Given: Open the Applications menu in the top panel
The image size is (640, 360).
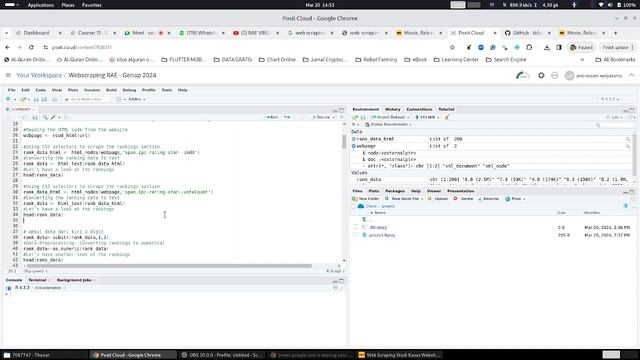Looking at the screenshot, I should point(40,5).
